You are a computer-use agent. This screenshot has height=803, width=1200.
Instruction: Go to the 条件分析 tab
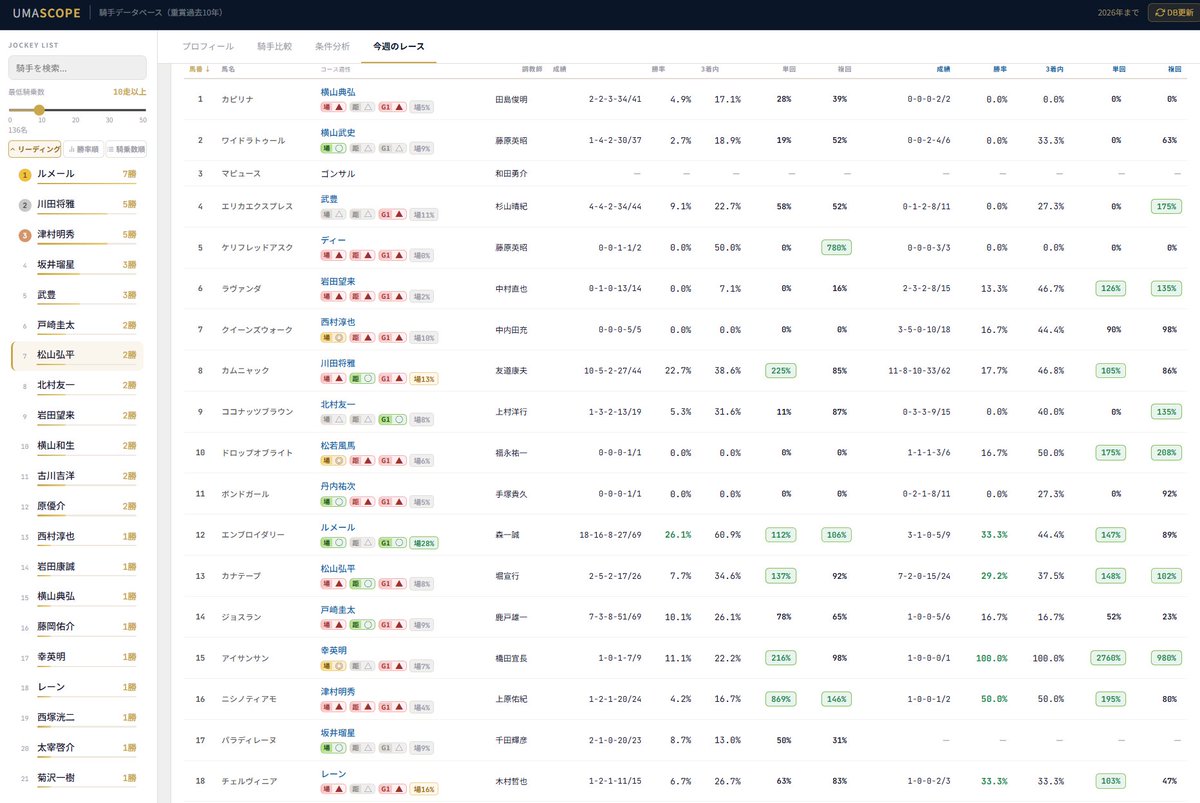[x=332, y=46]
